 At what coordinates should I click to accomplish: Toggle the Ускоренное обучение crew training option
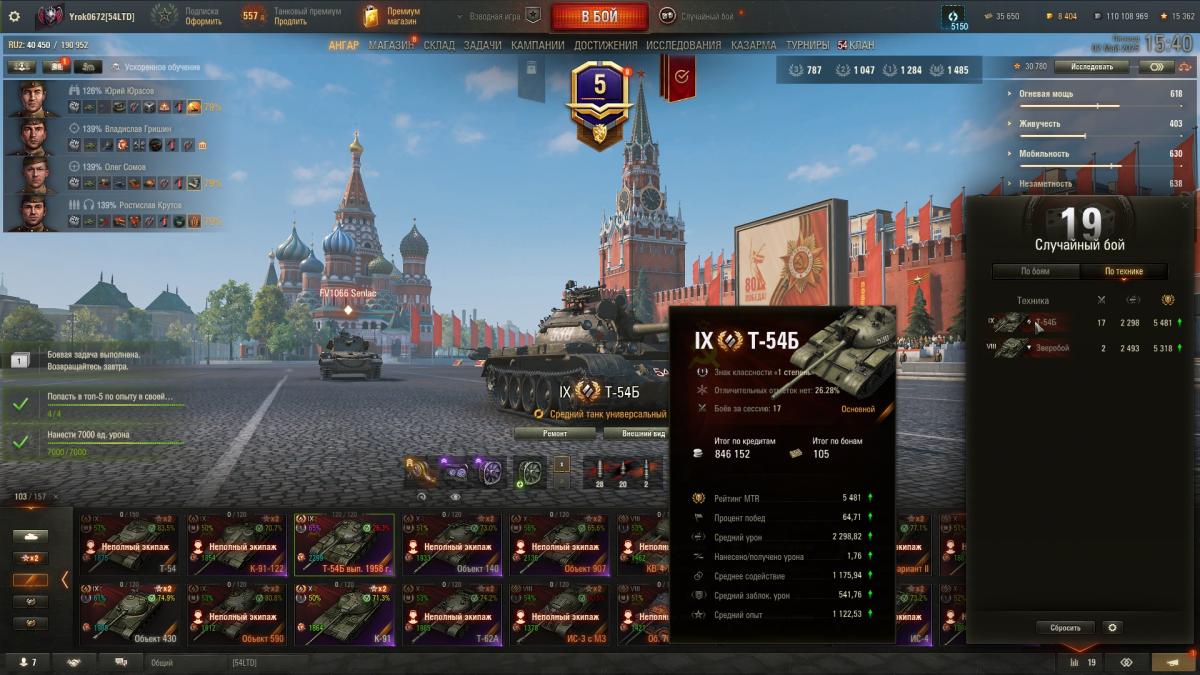coord(155,67)
